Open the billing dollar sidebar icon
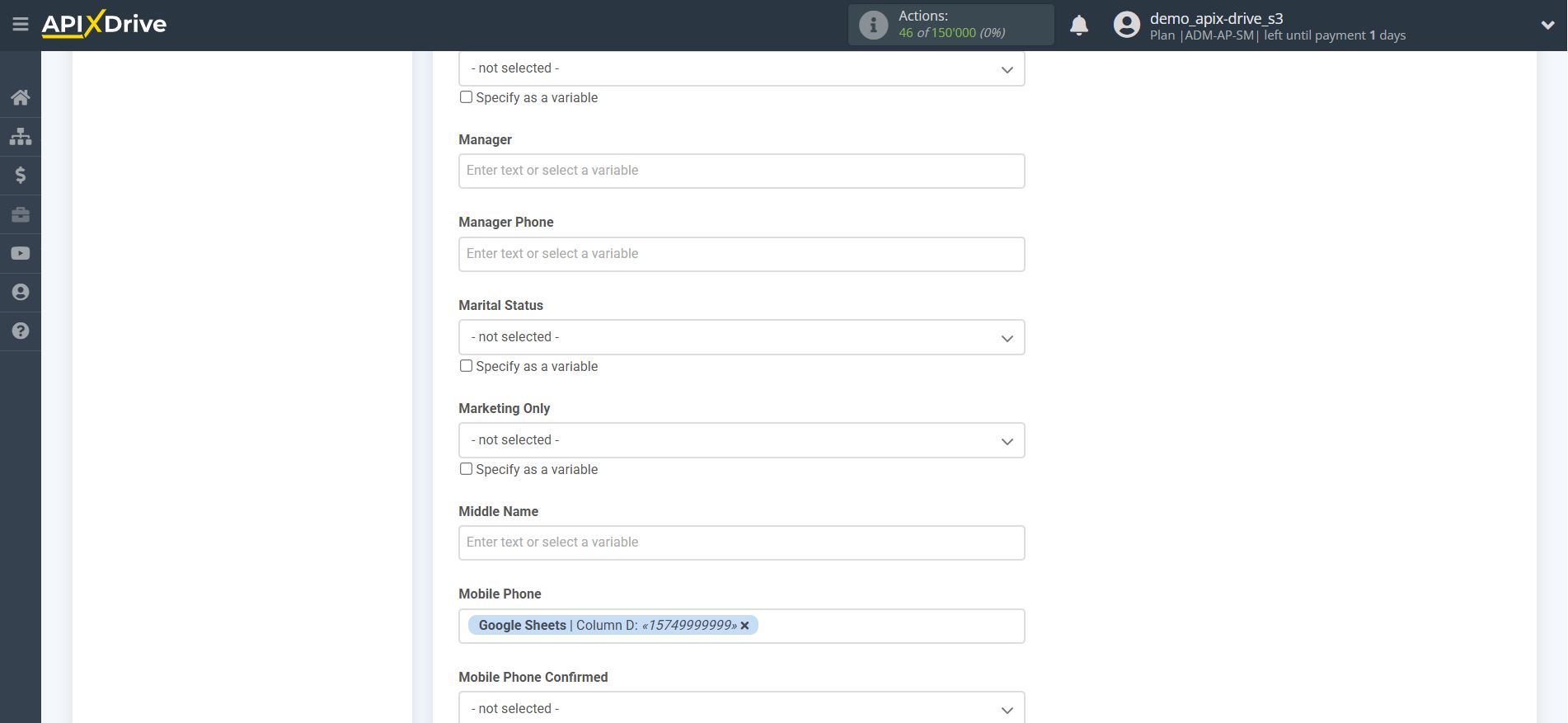 coord(21,175)
